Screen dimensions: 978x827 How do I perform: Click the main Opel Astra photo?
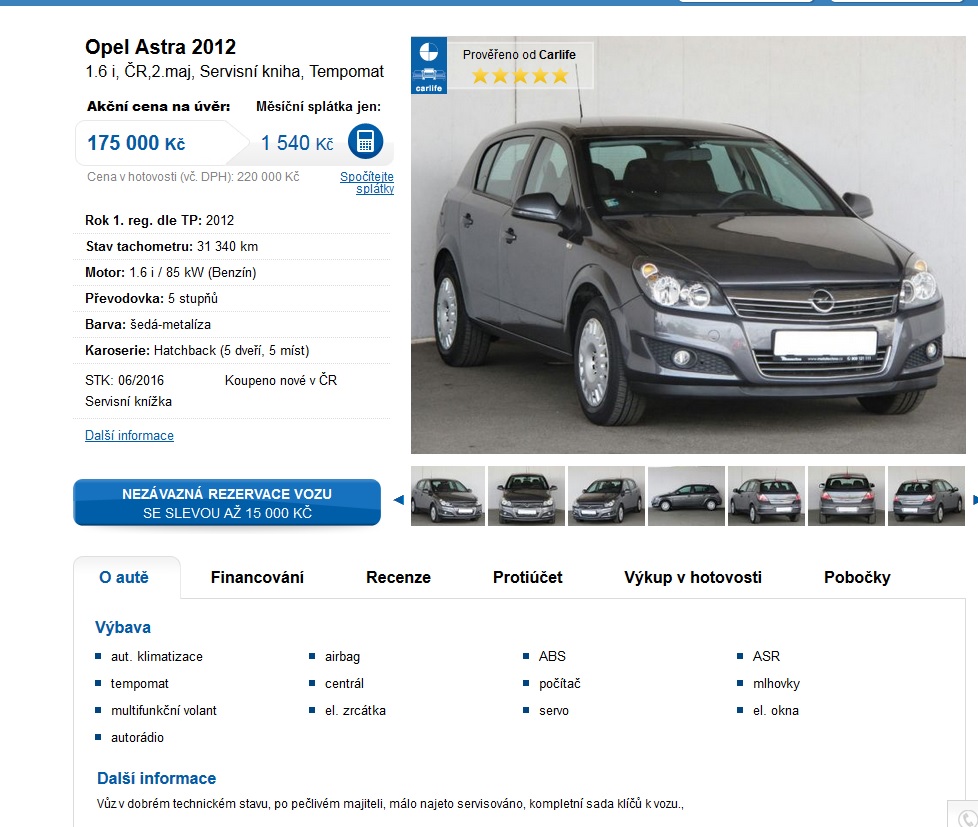click(688, 244)
